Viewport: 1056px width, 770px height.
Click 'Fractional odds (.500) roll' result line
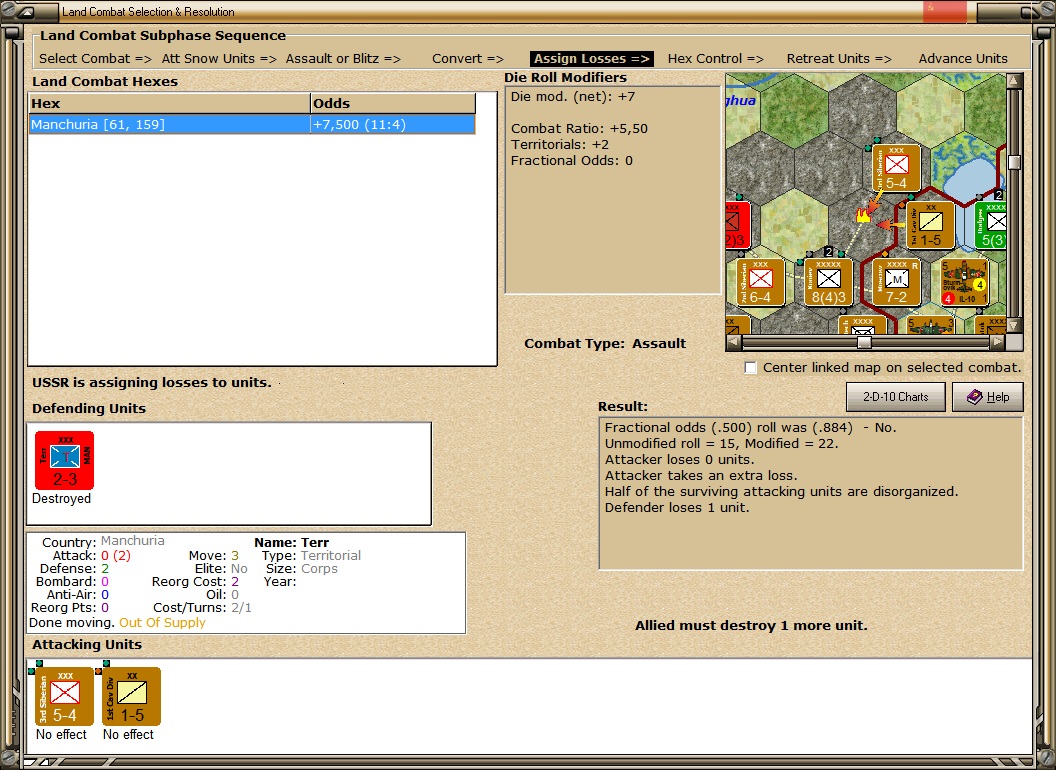pos(750,427)
